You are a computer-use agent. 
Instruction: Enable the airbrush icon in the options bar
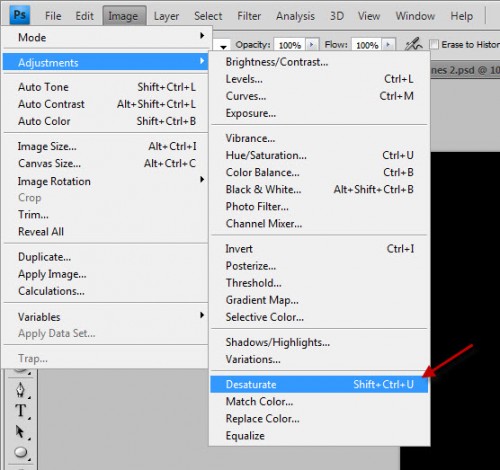[x=413, y=44]
